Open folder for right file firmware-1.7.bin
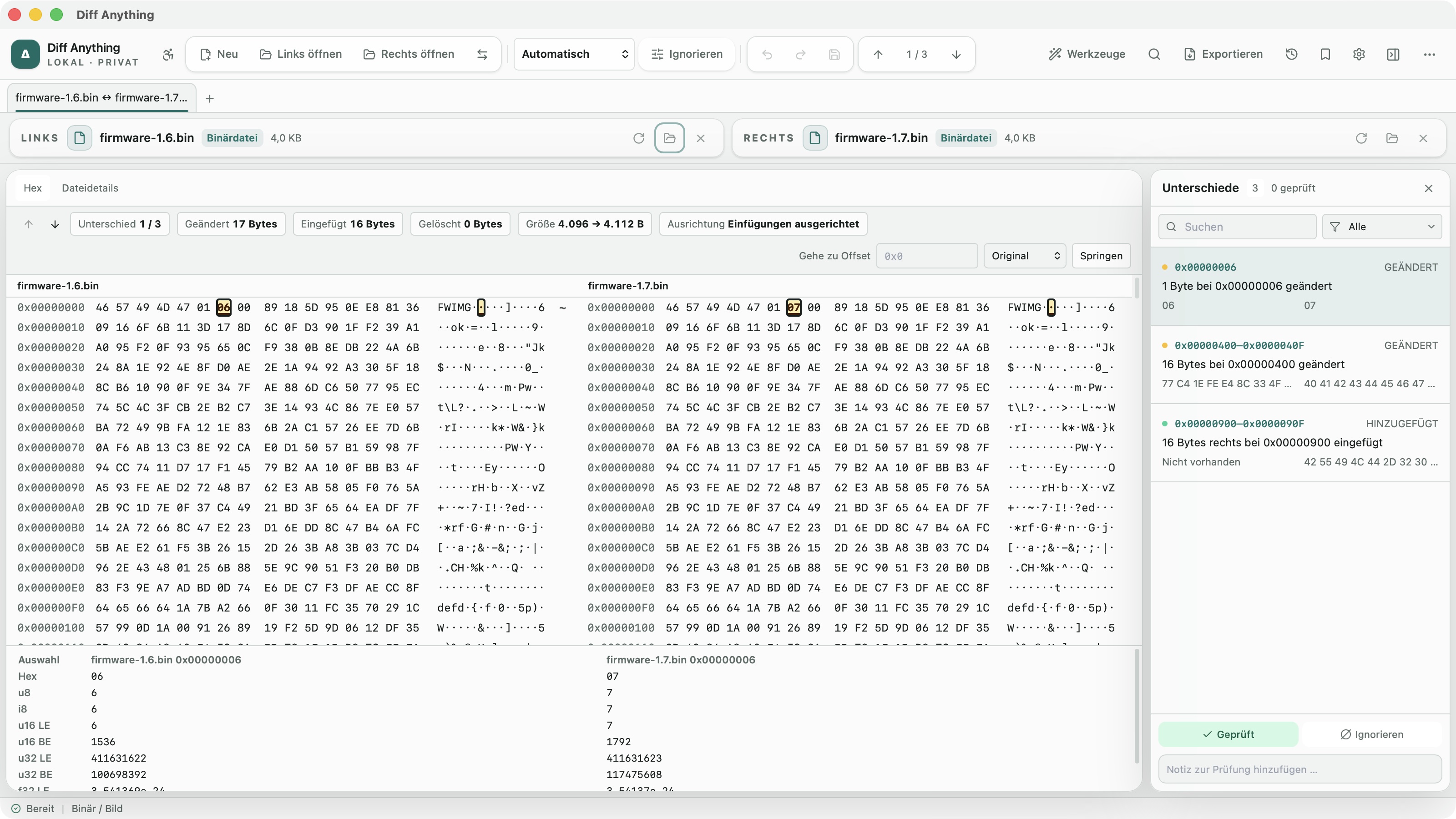The image size is (1456, 819). (1392, 138)
